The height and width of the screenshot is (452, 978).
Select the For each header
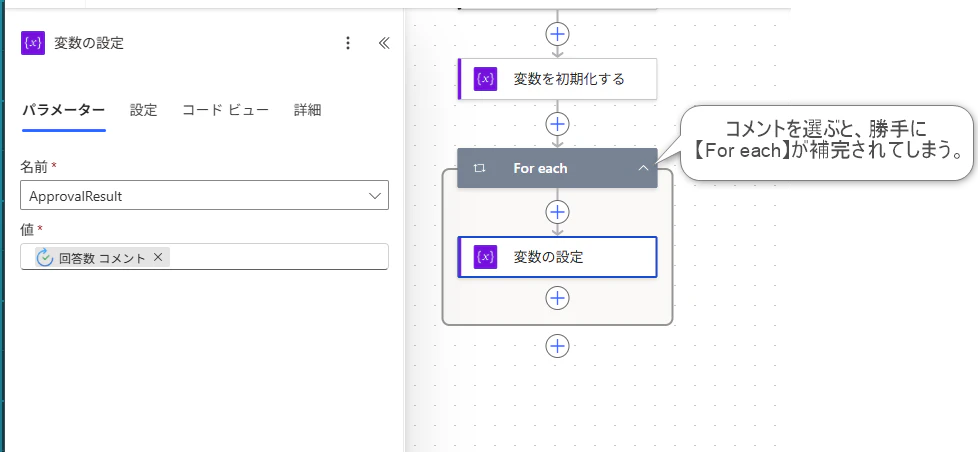(557, 168)
